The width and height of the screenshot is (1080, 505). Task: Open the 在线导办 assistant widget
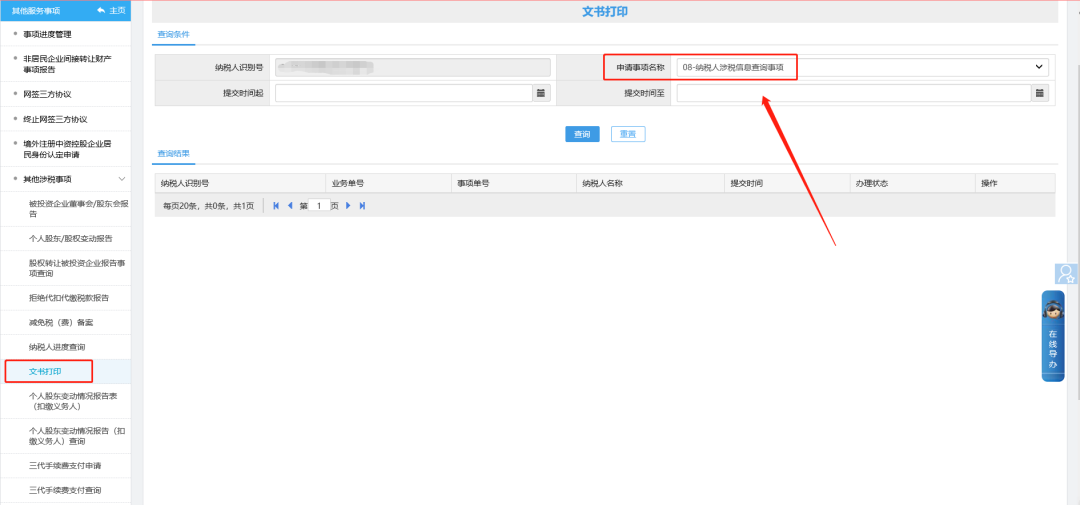[1052, 336]
